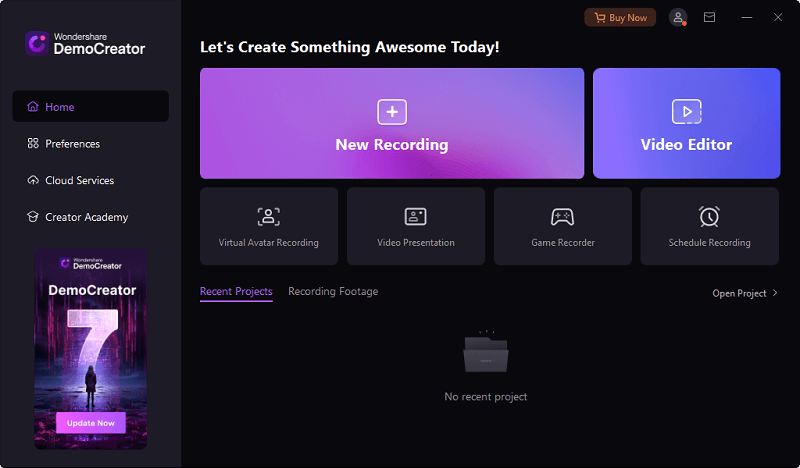Click the empty folder icon

pos(486,352)
